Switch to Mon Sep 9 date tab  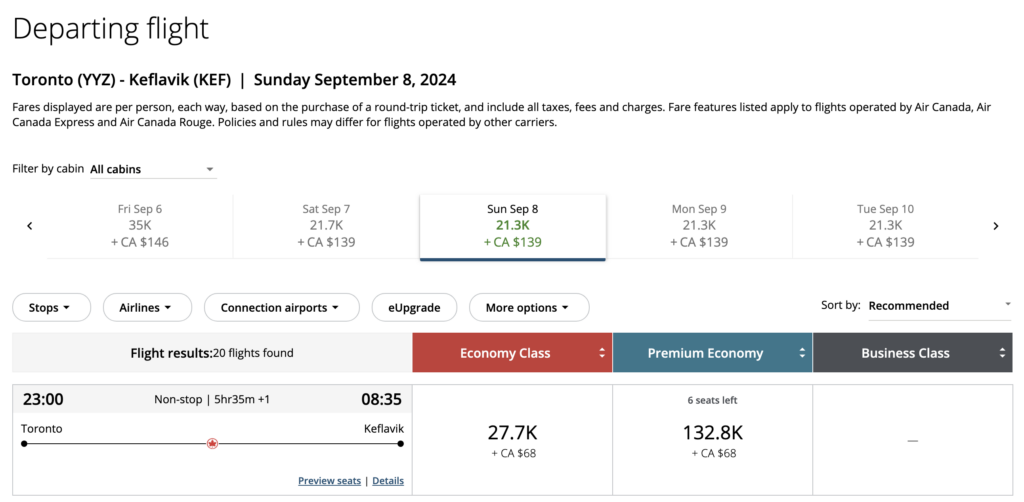[699, 226]
